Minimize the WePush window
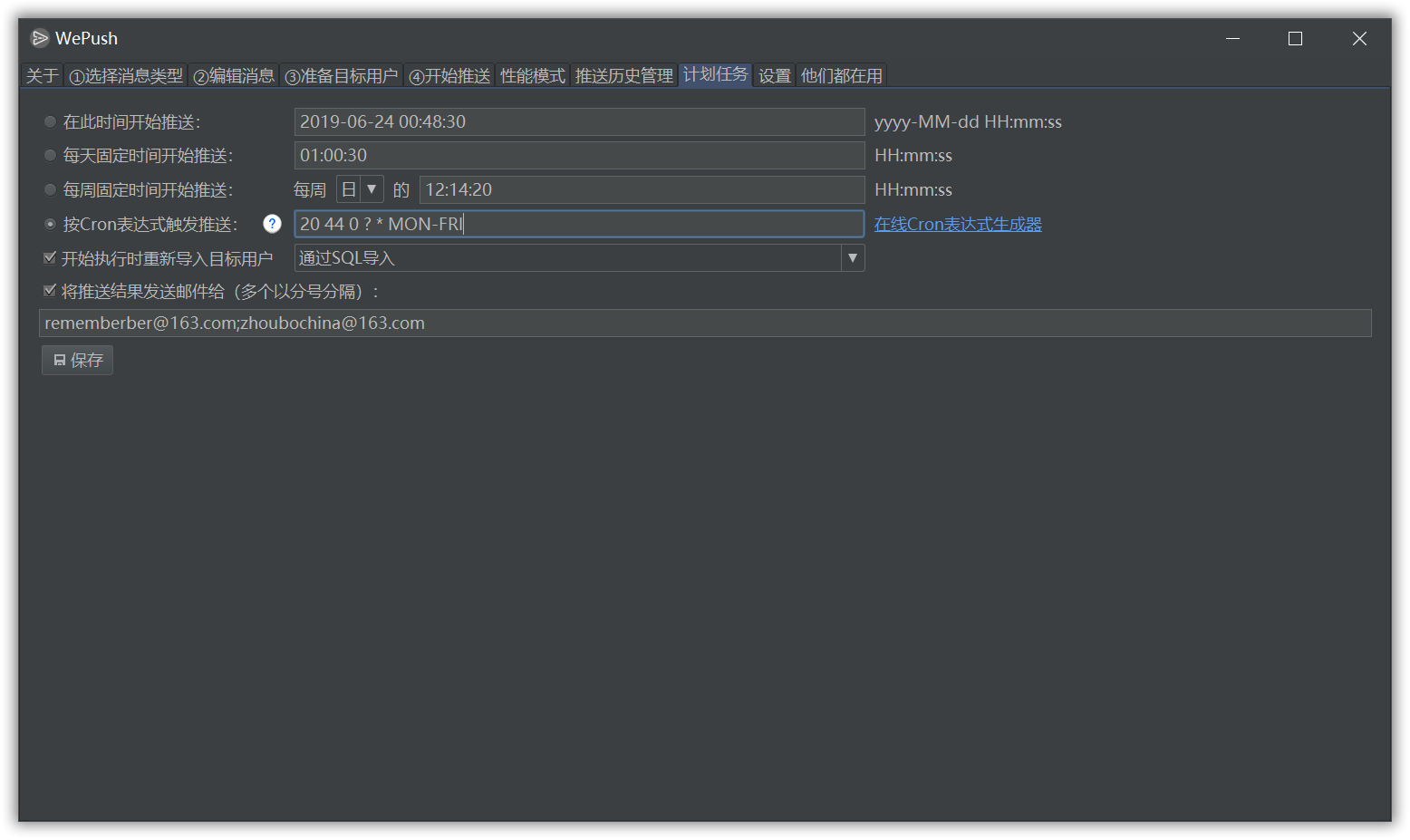This screenshot has height=840, width=1410. pyautogui.click(x=1233, y=38)
